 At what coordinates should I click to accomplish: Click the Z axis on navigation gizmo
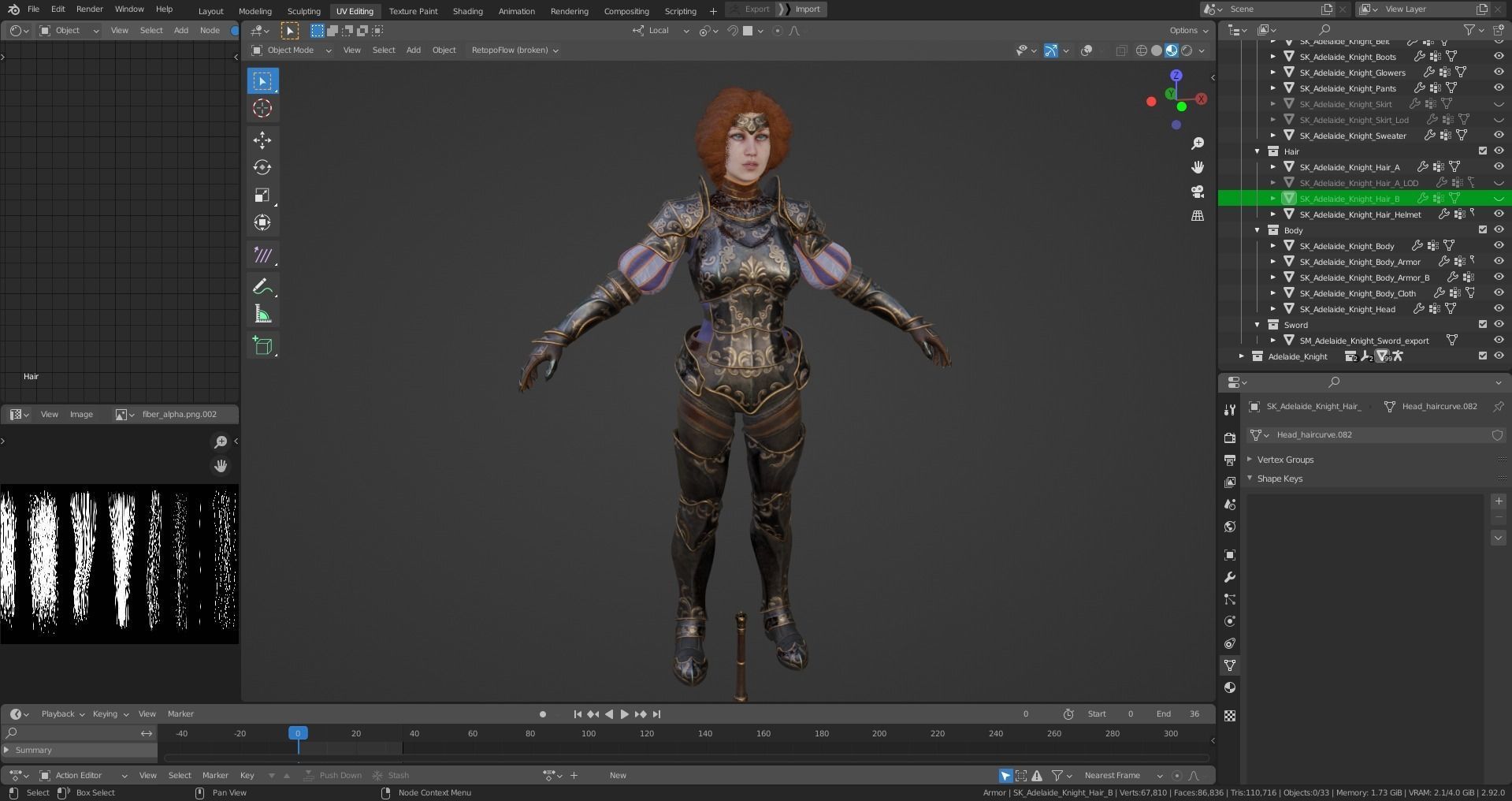[x=1176, y=76]
